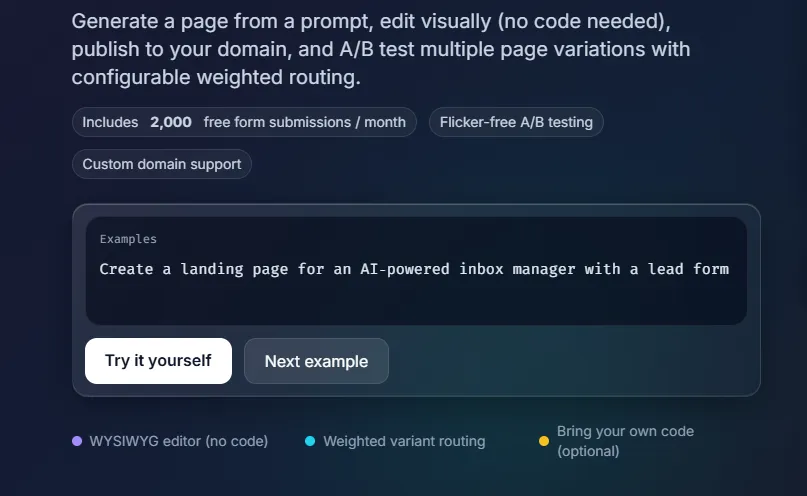Select the free form submissions per month pill

(244, 122)
